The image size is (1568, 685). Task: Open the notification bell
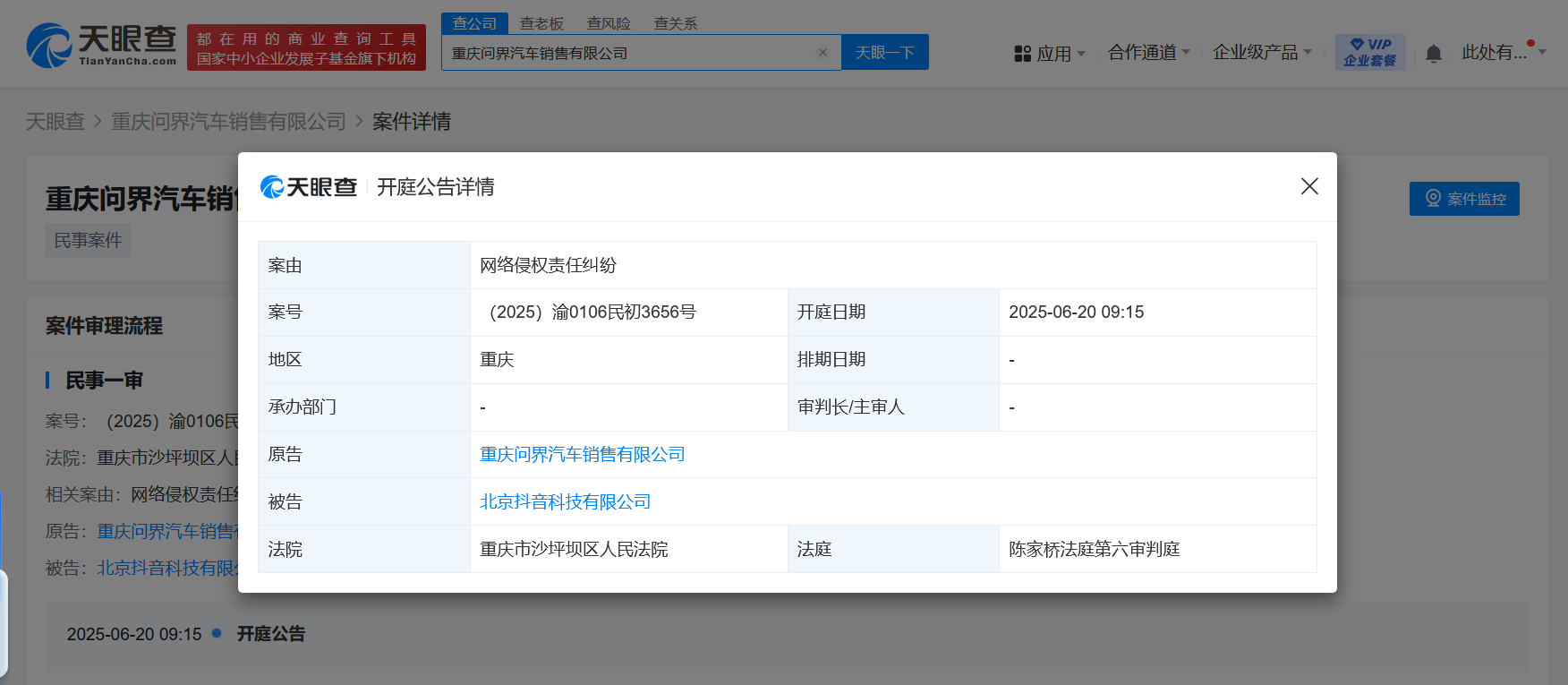(1433, 54)
